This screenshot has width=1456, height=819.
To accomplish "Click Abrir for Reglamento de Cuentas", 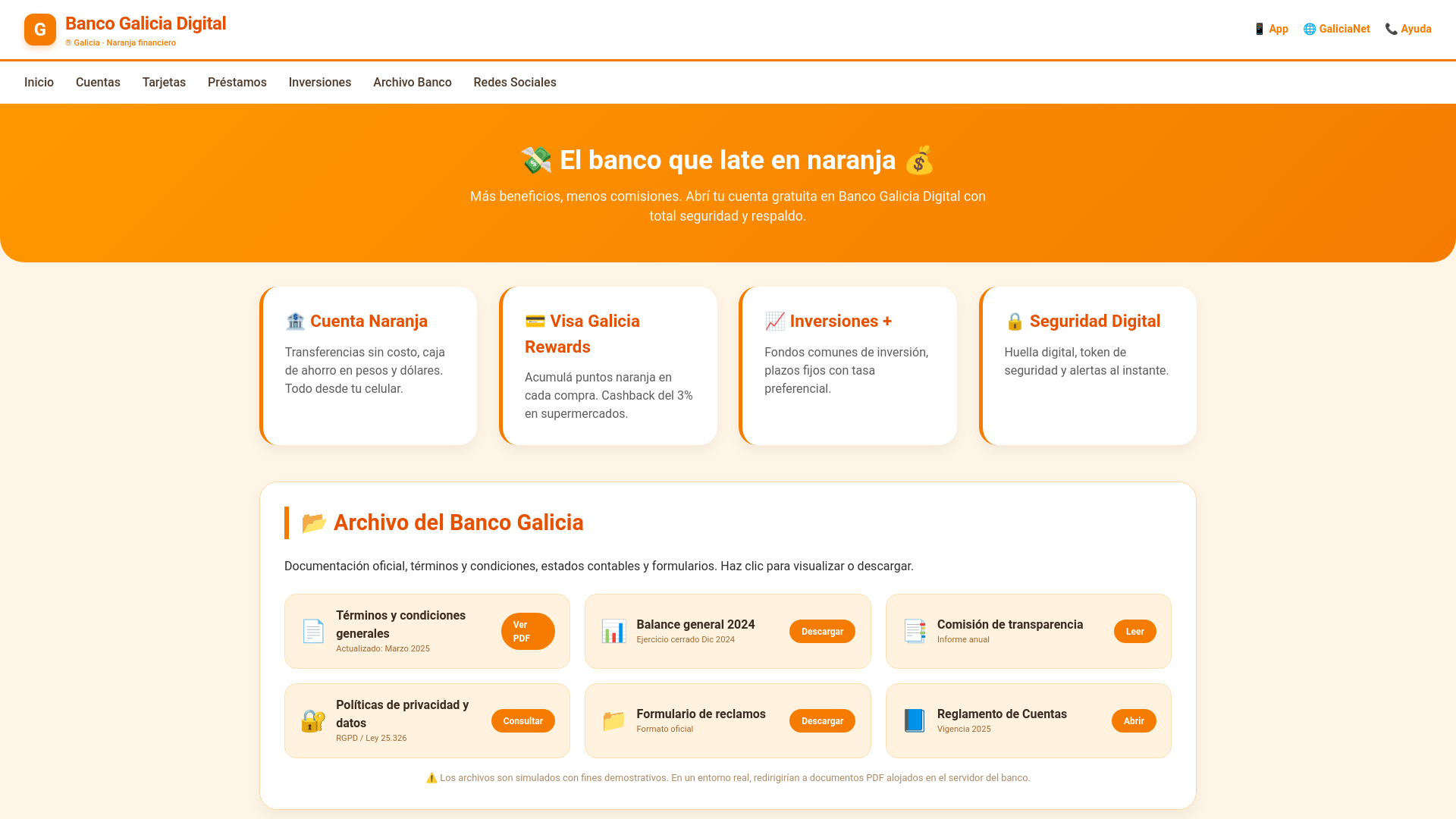I will [x=1134, y=720].
